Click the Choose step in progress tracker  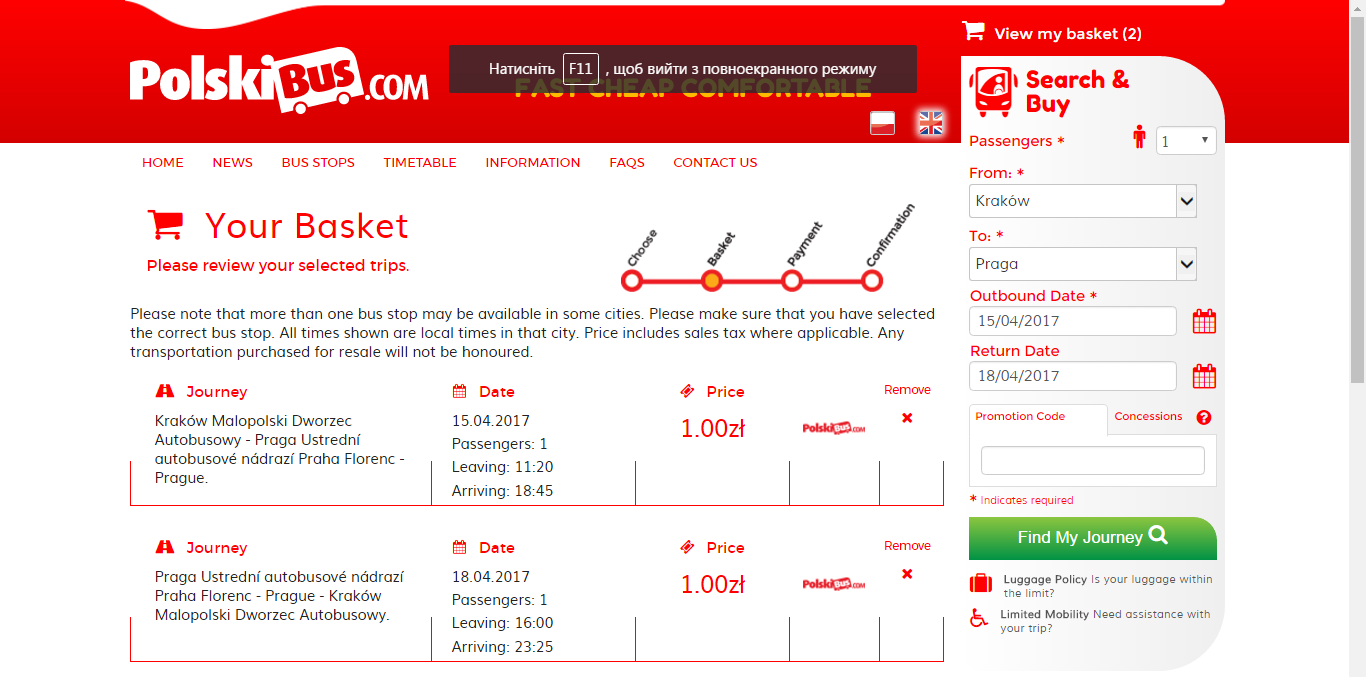click(632, 281)
